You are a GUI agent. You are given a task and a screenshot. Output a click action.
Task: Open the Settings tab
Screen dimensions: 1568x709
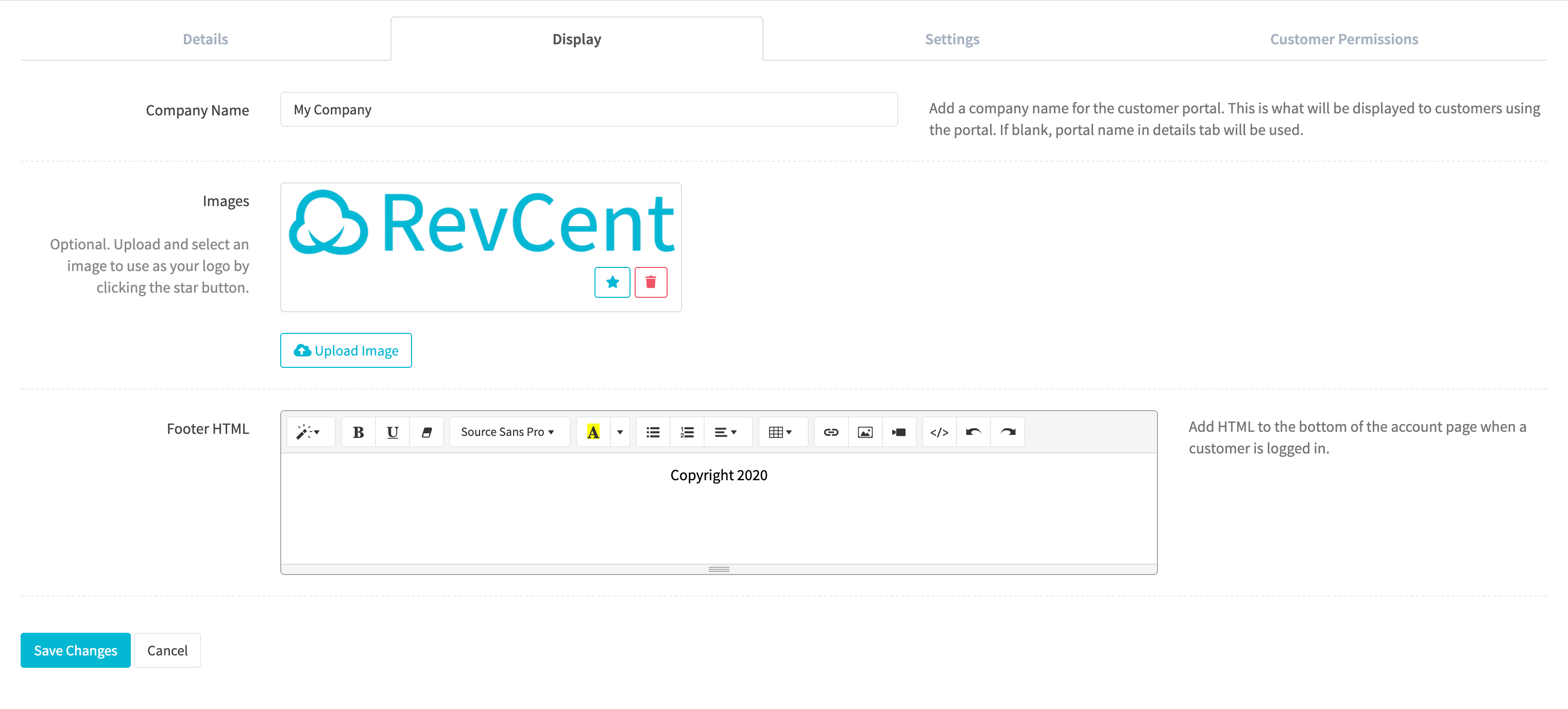(952, 39)
